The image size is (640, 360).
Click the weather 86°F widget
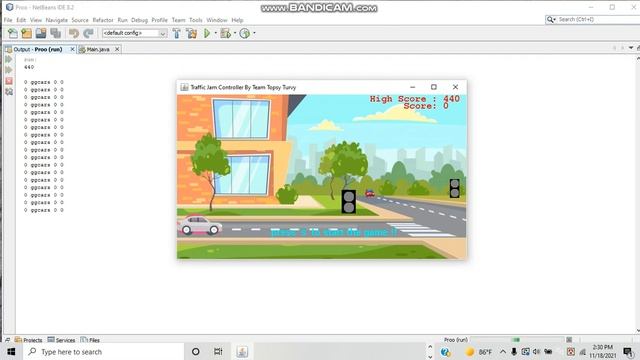pyautogui.click(x=479, y=352)
